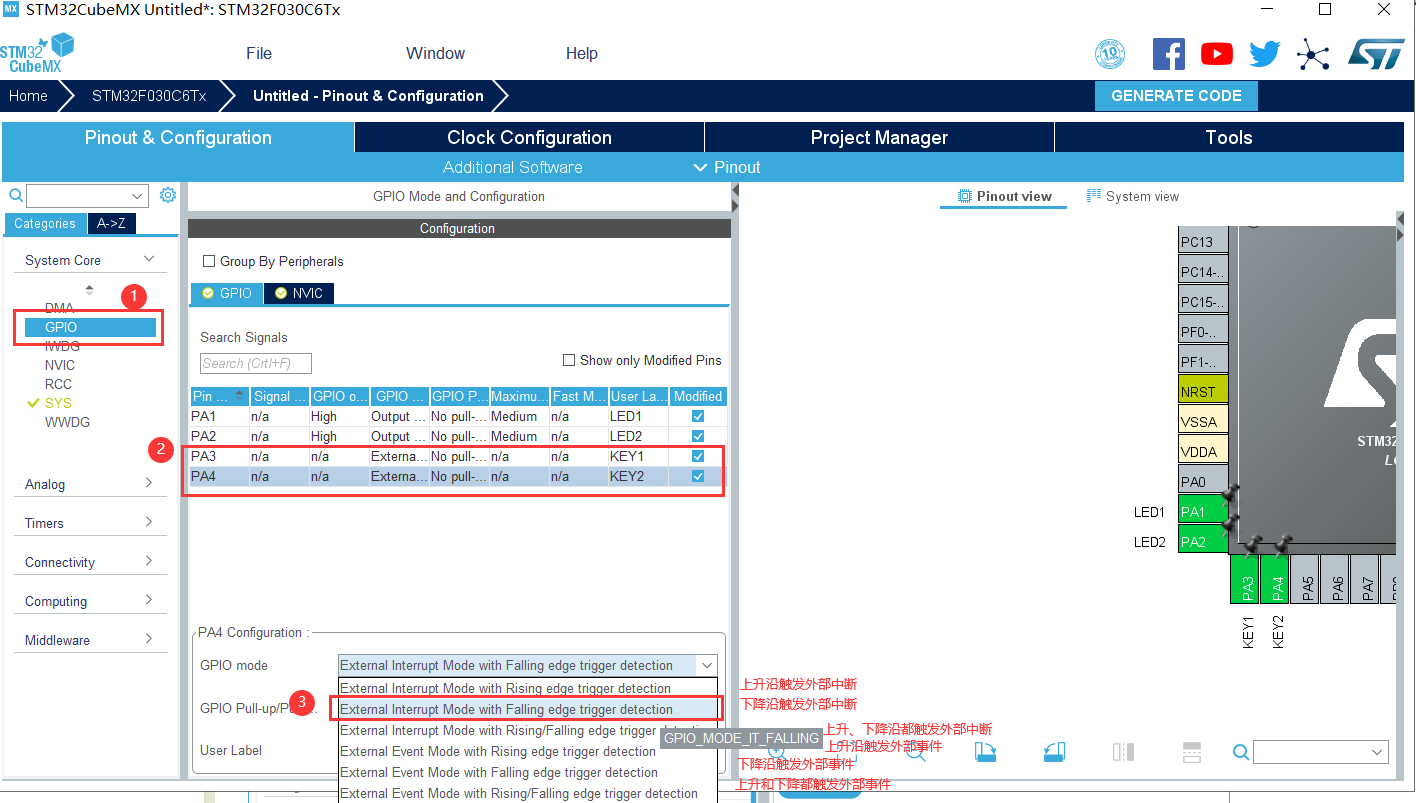The image size is (1416, 803).
Task: Uncheck the Modified checkbox on the PA3 row
Action: (697, 456)
